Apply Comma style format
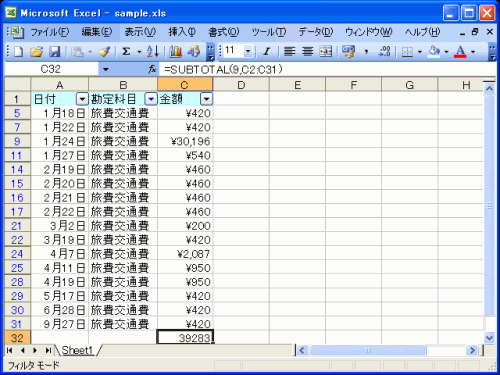This screenshot has height=375, width=500. [x=366, y=52]
